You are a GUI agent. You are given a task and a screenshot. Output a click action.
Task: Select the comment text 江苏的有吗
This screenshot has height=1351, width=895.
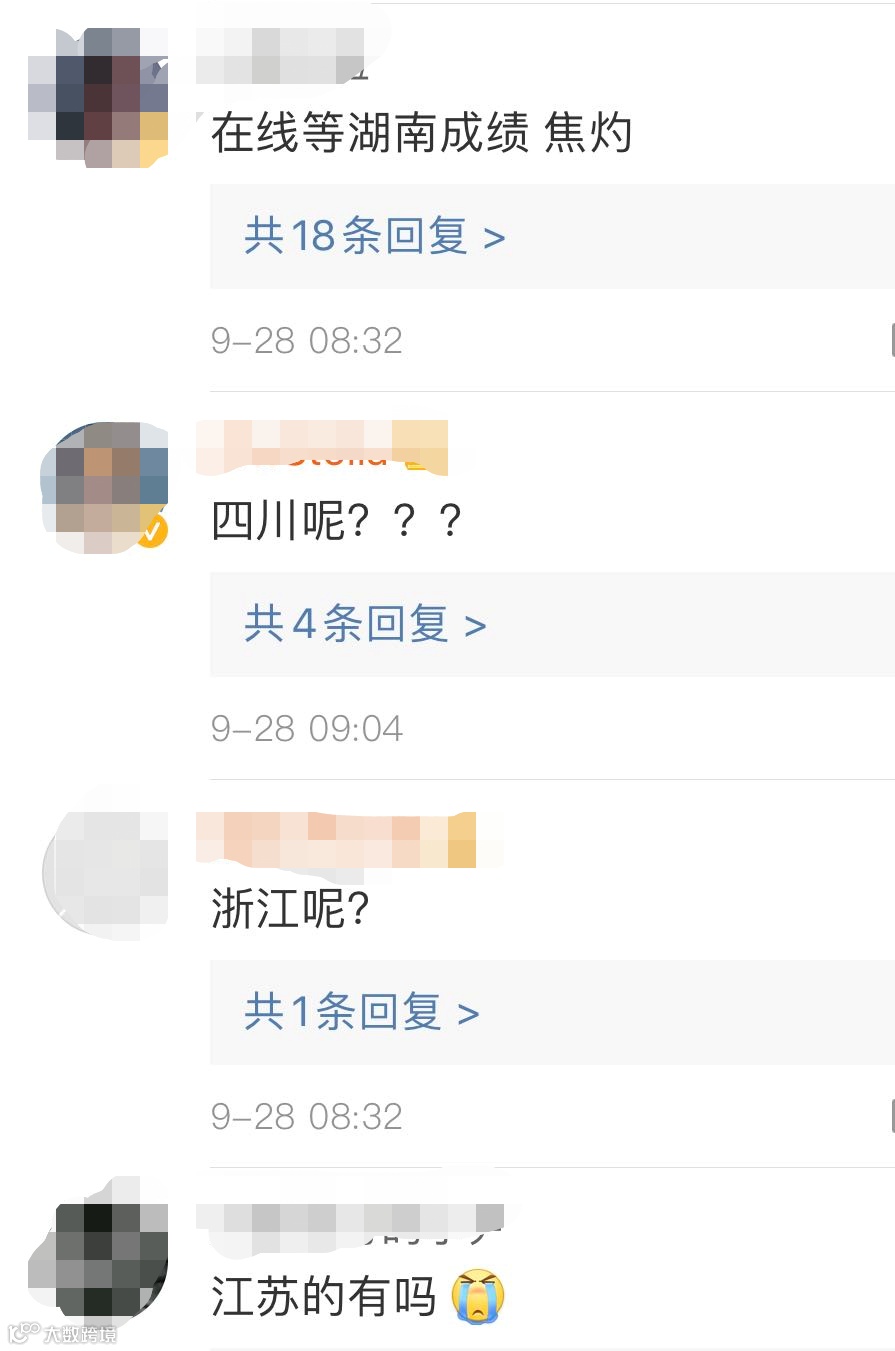tap(324, 1297)
